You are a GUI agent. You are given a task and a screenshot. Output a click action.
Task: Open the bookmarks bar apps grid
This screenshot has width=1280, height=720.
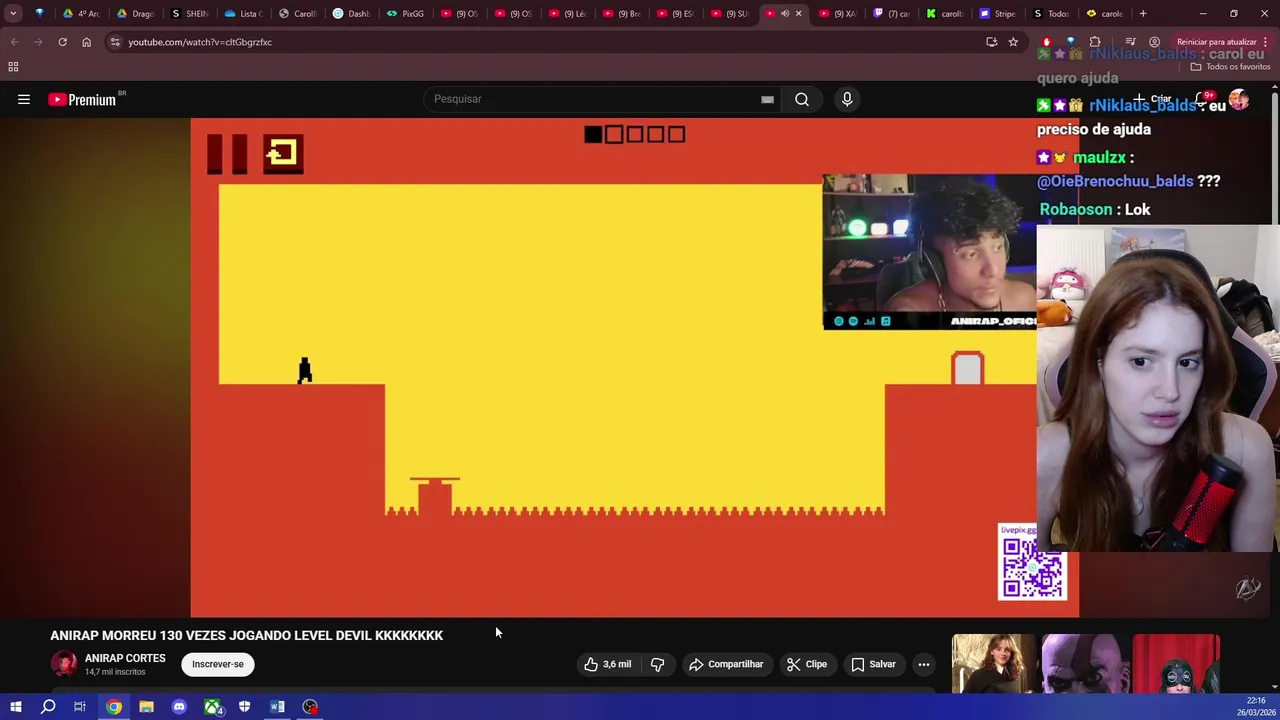click(13, 66)
